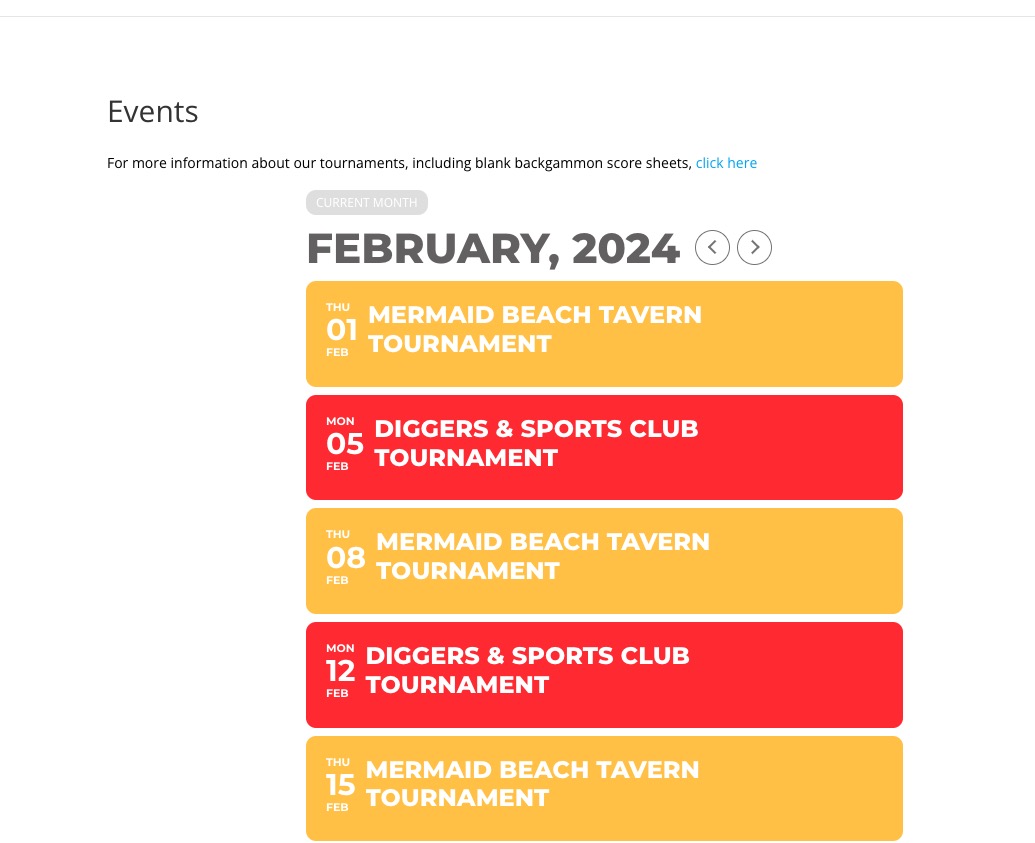Click the '01' date number on Thursday event
This screenshot has width=1035, height=843.
coord(342,329)
